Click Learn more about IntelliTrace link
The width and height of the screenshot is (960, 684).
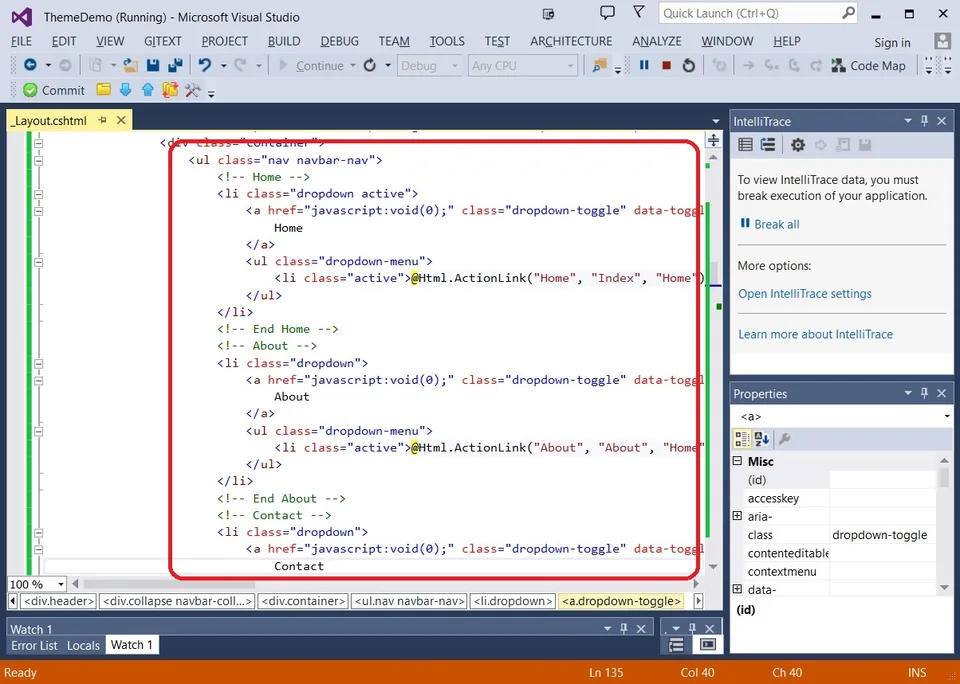coord(815,334)
